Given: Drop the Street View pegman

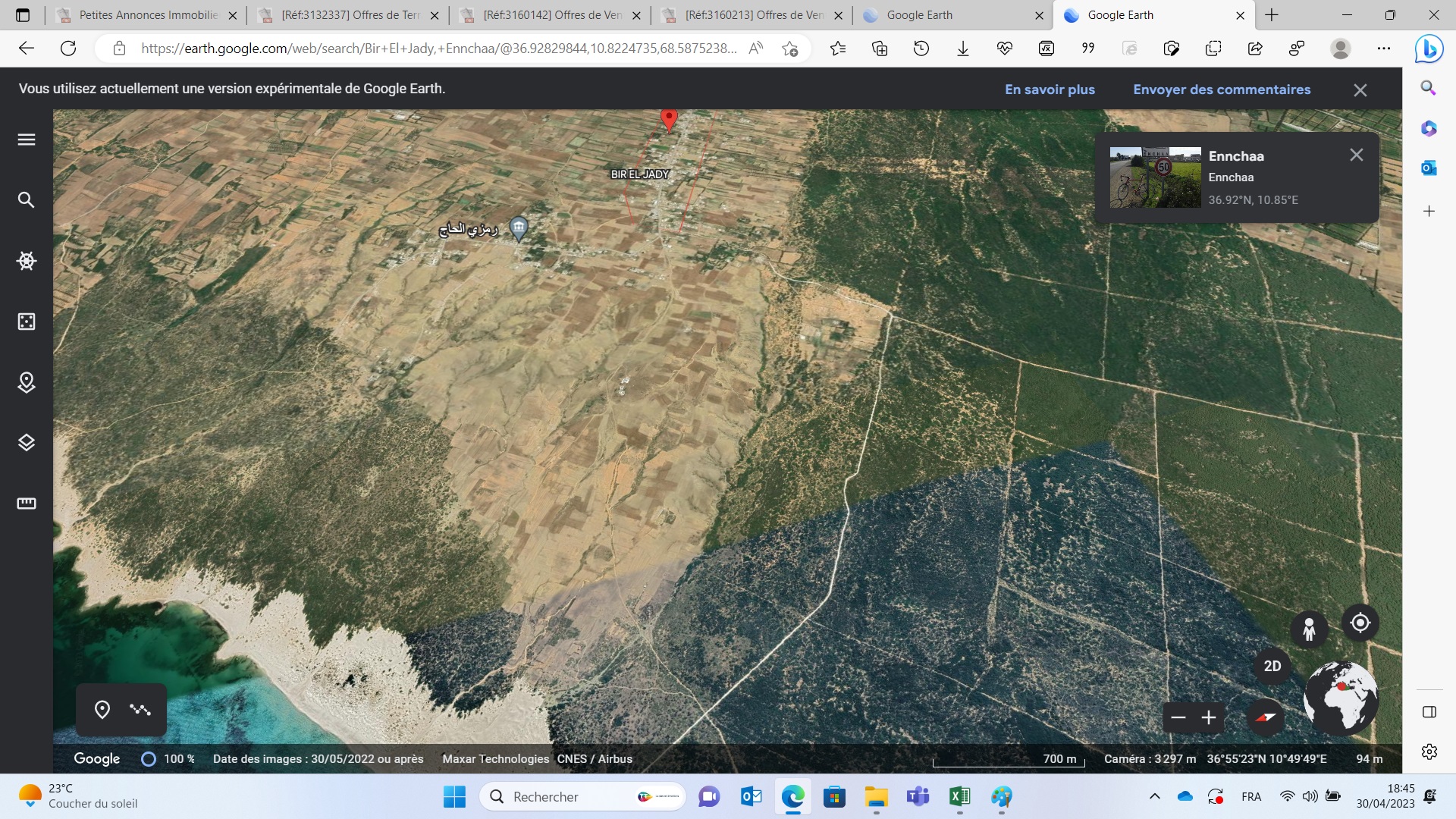Looking at the screenshot, I should [x=1309, y=629].
